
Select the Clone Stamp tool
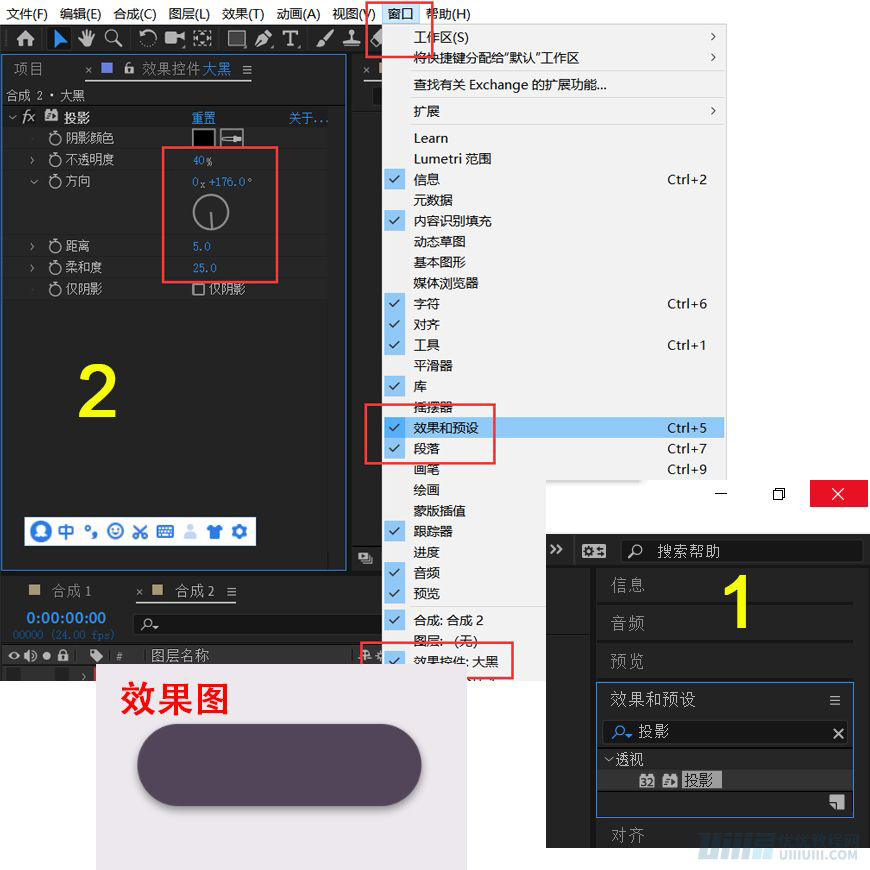tap(351, 40)
